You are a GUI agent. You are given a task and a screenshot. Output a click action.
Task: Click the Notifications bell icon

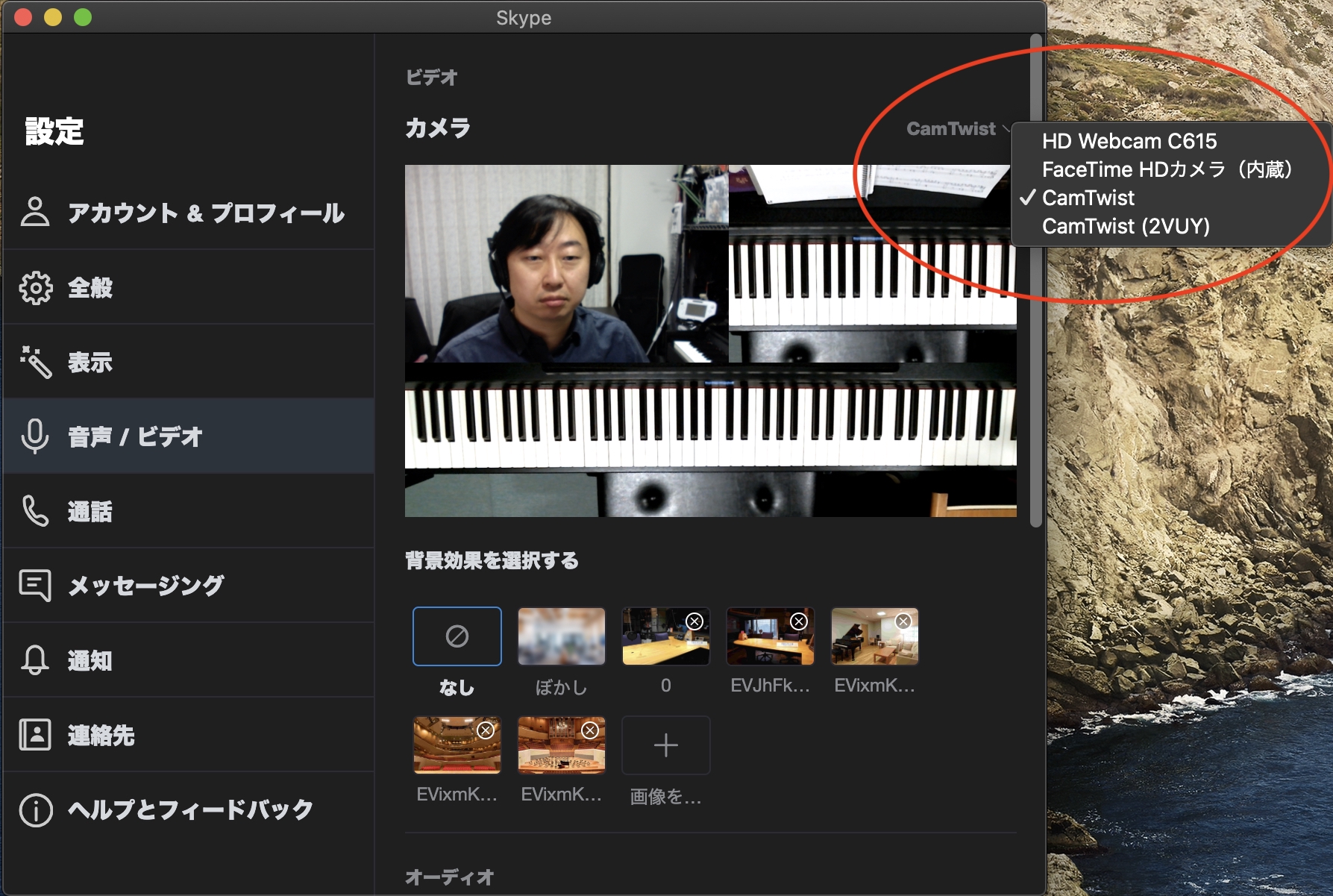click(35, 660)
